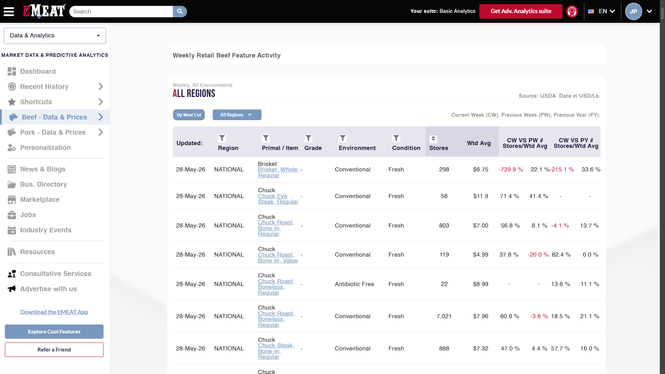Viewport: 665px width, 374px height.
Task: Click the By Meat Cut button
Action: coord(189,115)
